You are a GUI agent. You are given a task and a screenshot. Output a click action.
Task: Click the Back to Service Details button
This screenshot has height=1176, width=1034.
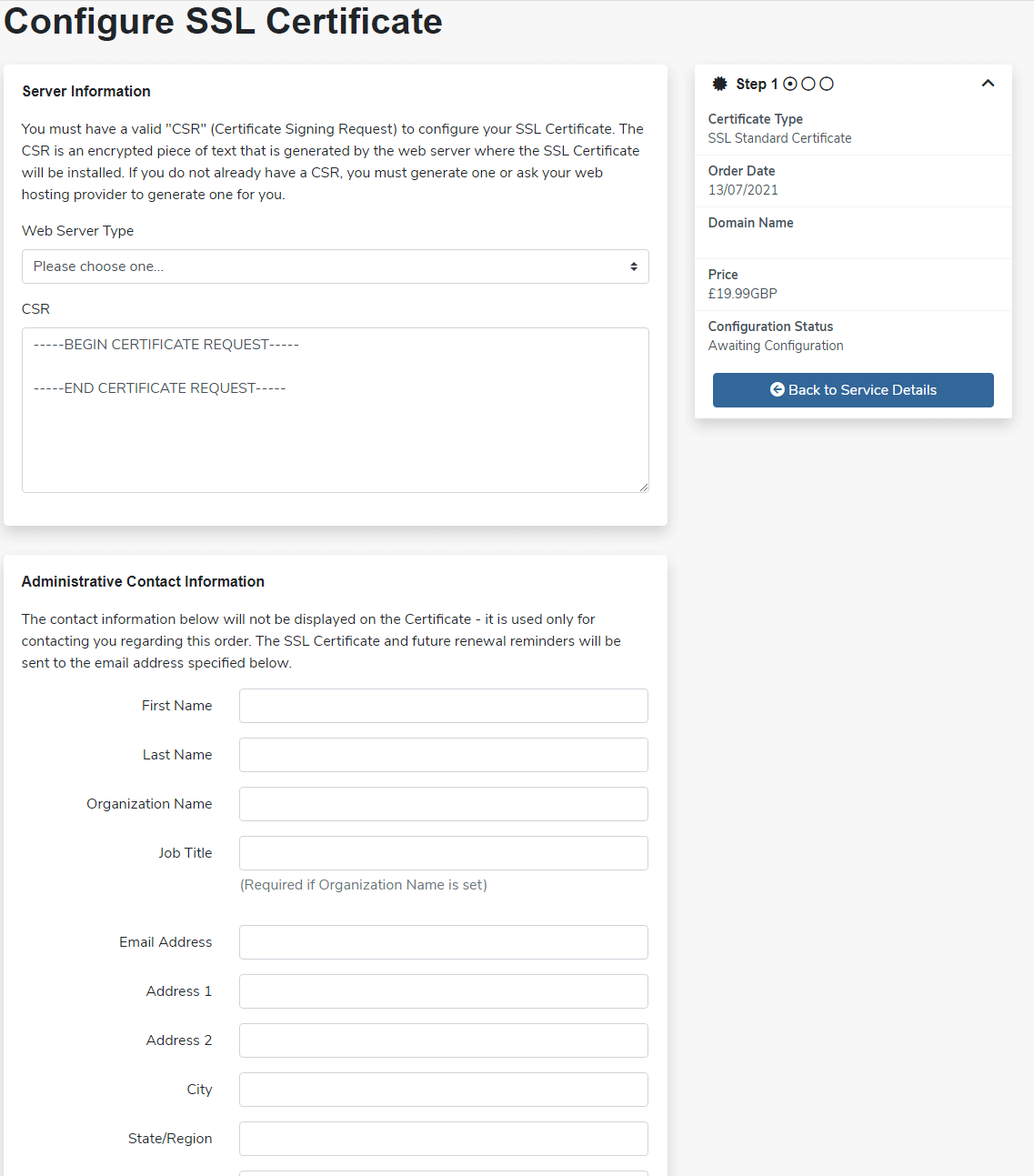[852, 389]
